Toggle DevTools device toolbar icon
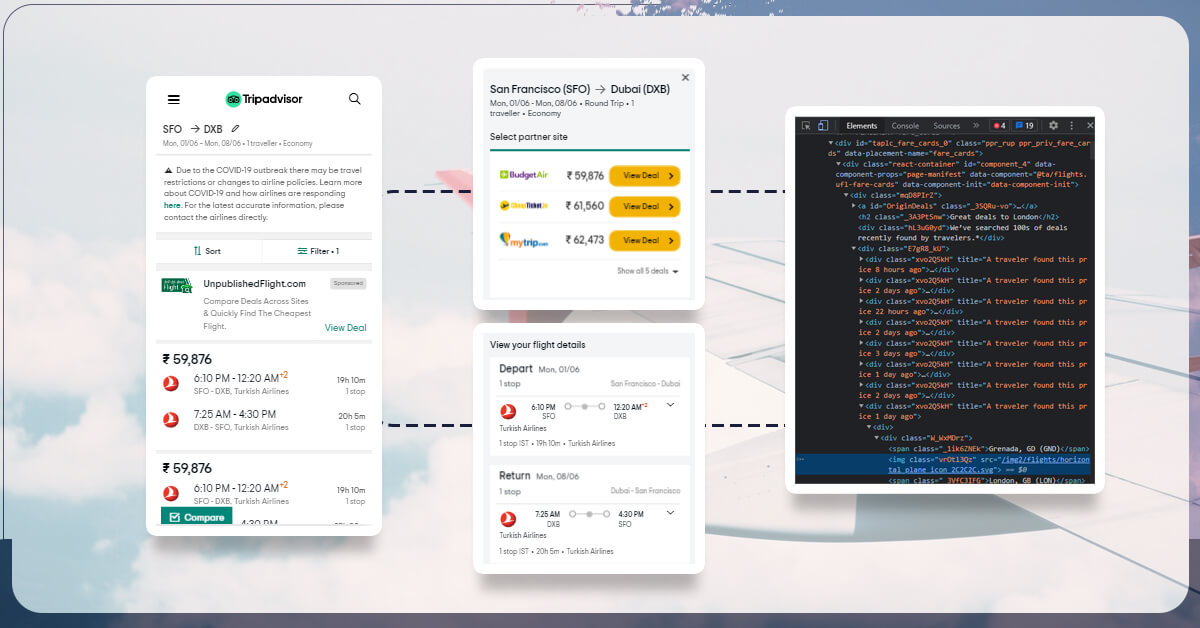The width and height of the screenshot is (1200, 628). point(823,126)
